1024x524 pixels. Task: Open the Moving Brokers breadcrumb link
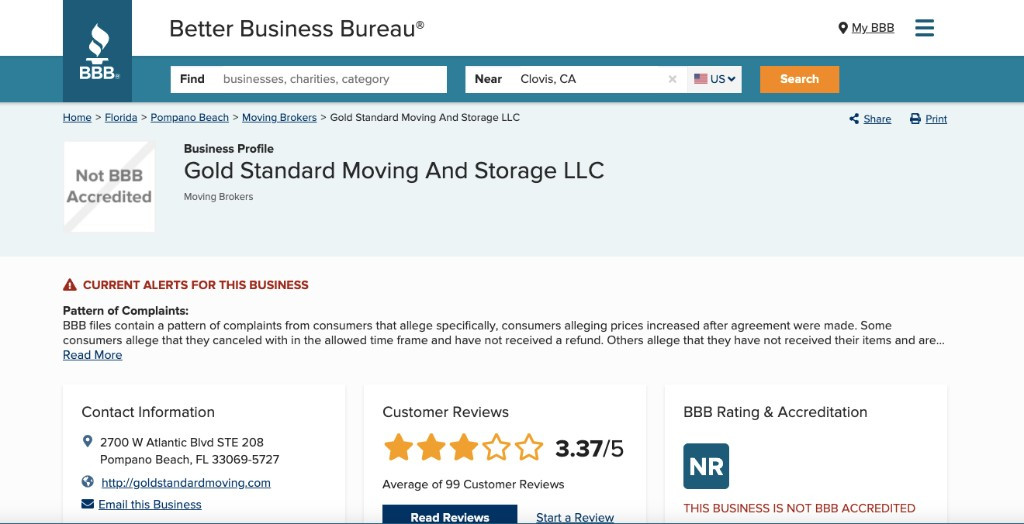[279, 118]
